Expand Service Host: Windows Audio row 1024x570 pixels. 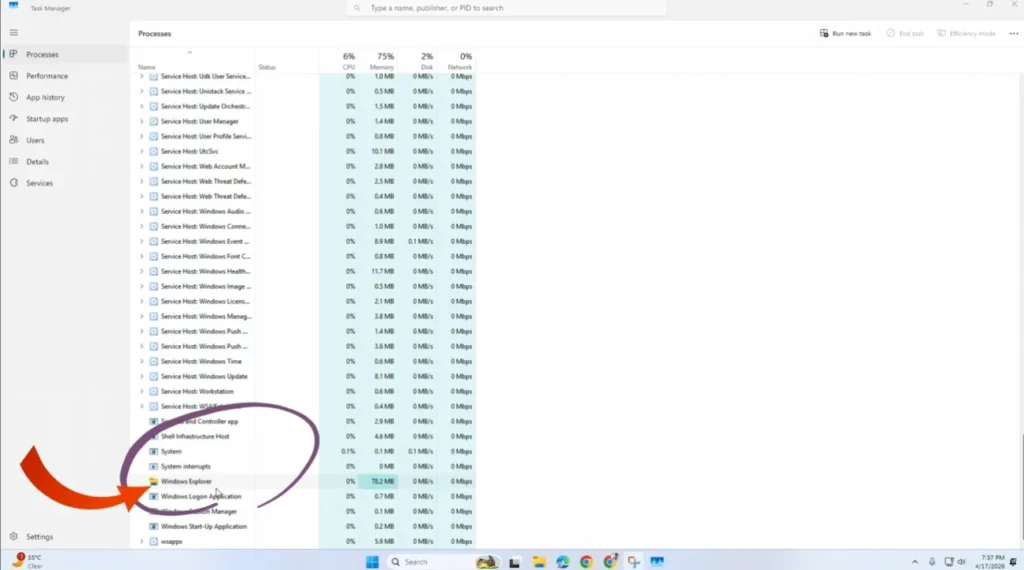tap(142, 212)
